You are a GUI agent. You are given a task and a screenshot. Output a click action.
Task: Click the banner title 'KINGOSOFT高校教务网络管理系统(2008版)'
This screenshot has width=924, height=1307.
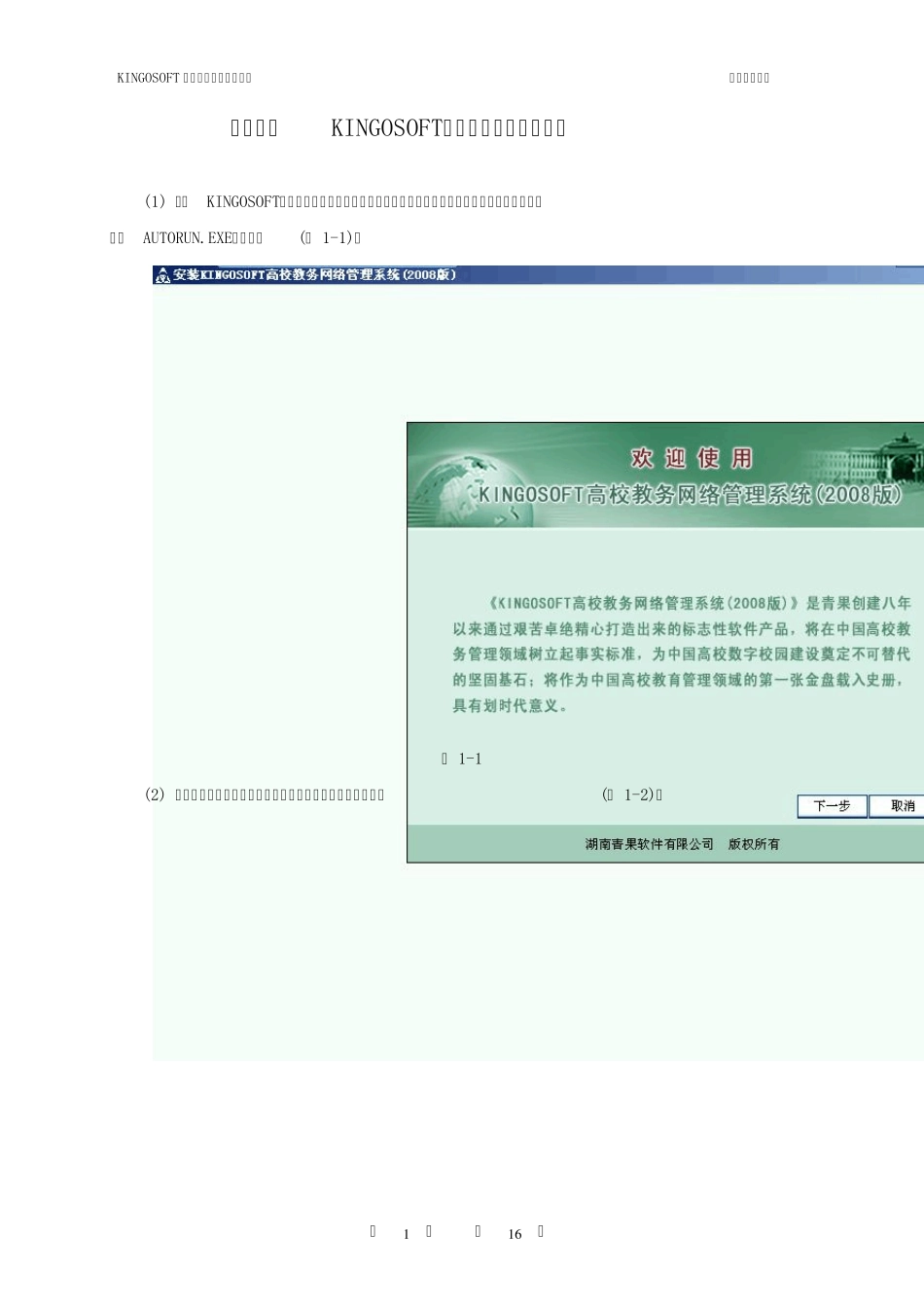(691, 495)
